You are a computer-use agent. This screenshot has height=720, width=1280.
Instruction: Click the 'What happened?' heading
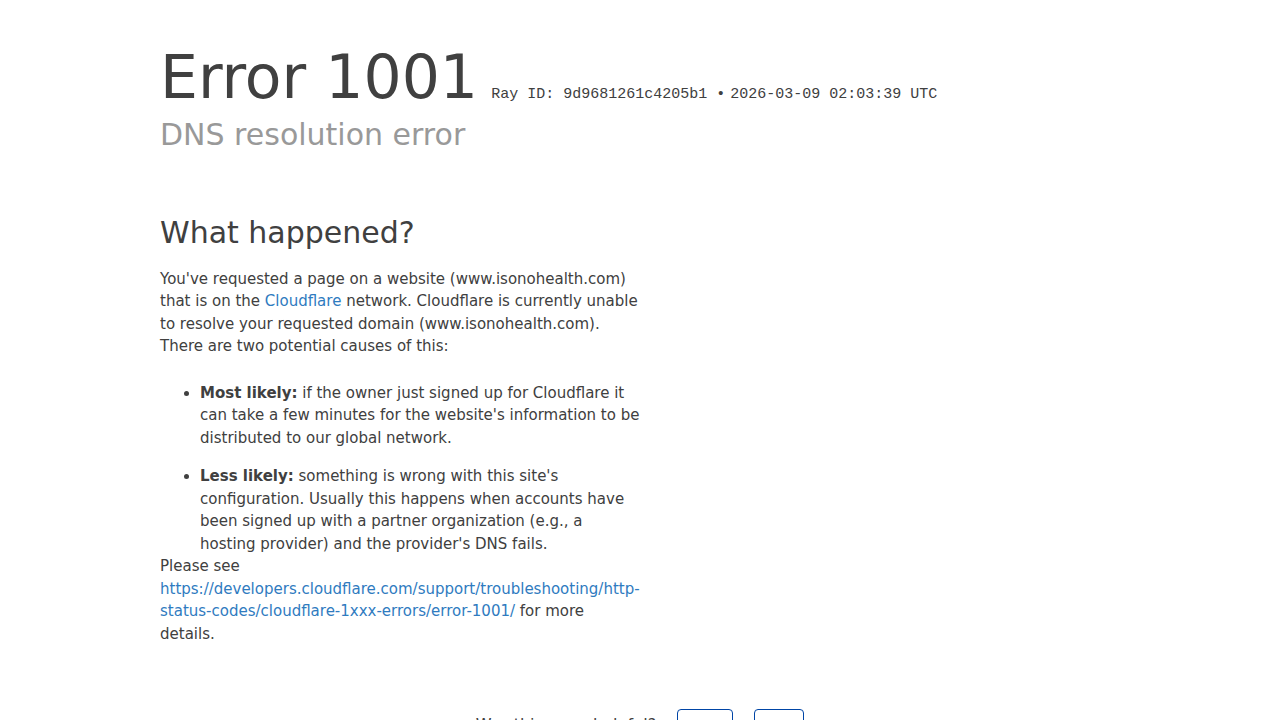[287, 232]
